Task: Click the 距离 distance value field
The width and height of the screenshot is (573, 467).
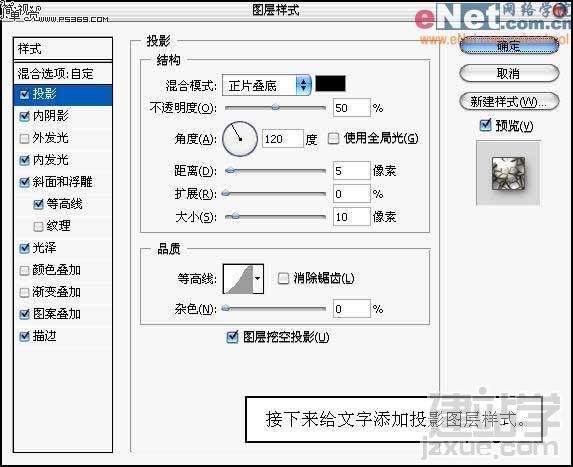Action: click(351, 171)
